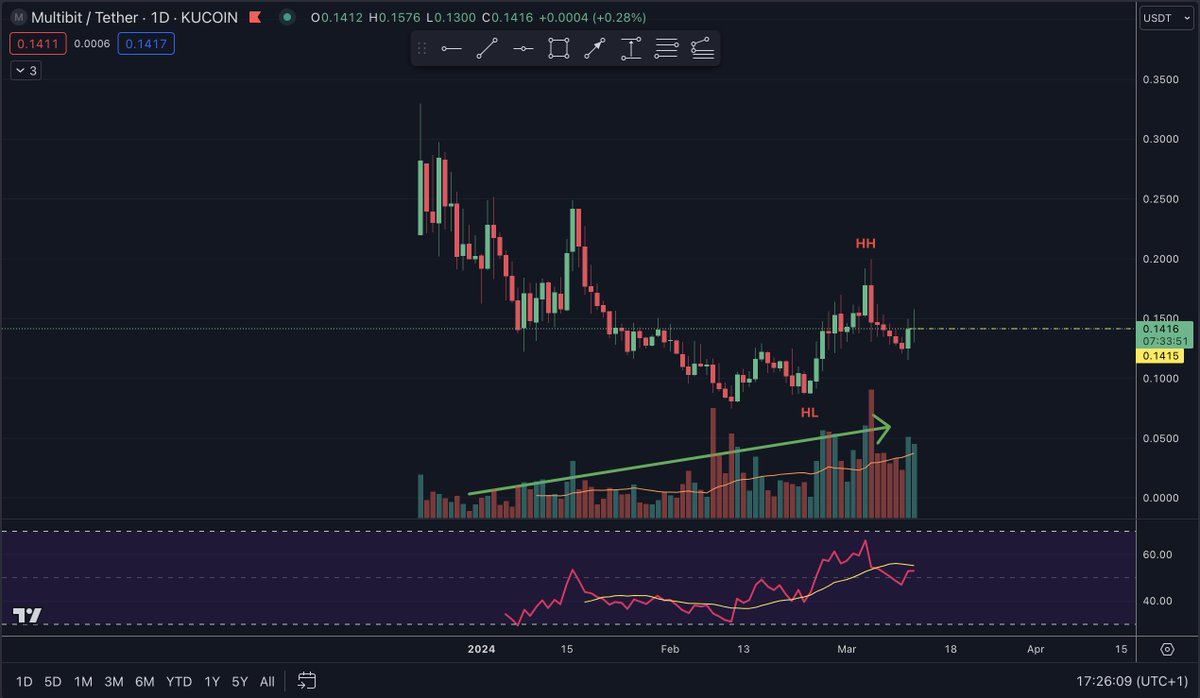Click the Mar time axis label
1200x698 pixels.
[848, 649]
